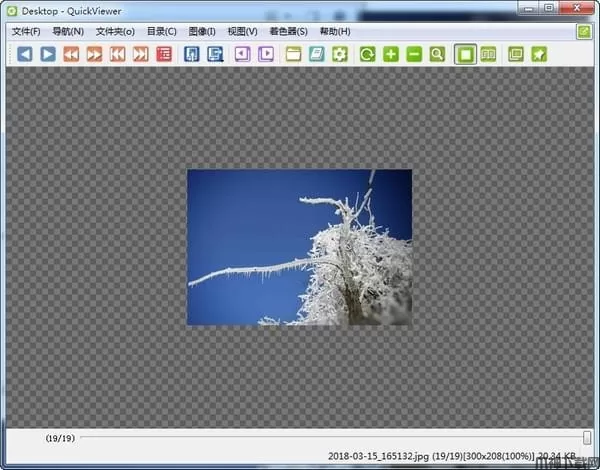Image resolution: width=600 pixels, height=470 pixels.
Task: Click the page position slider at the bottom
Action: tap(330, 438)
